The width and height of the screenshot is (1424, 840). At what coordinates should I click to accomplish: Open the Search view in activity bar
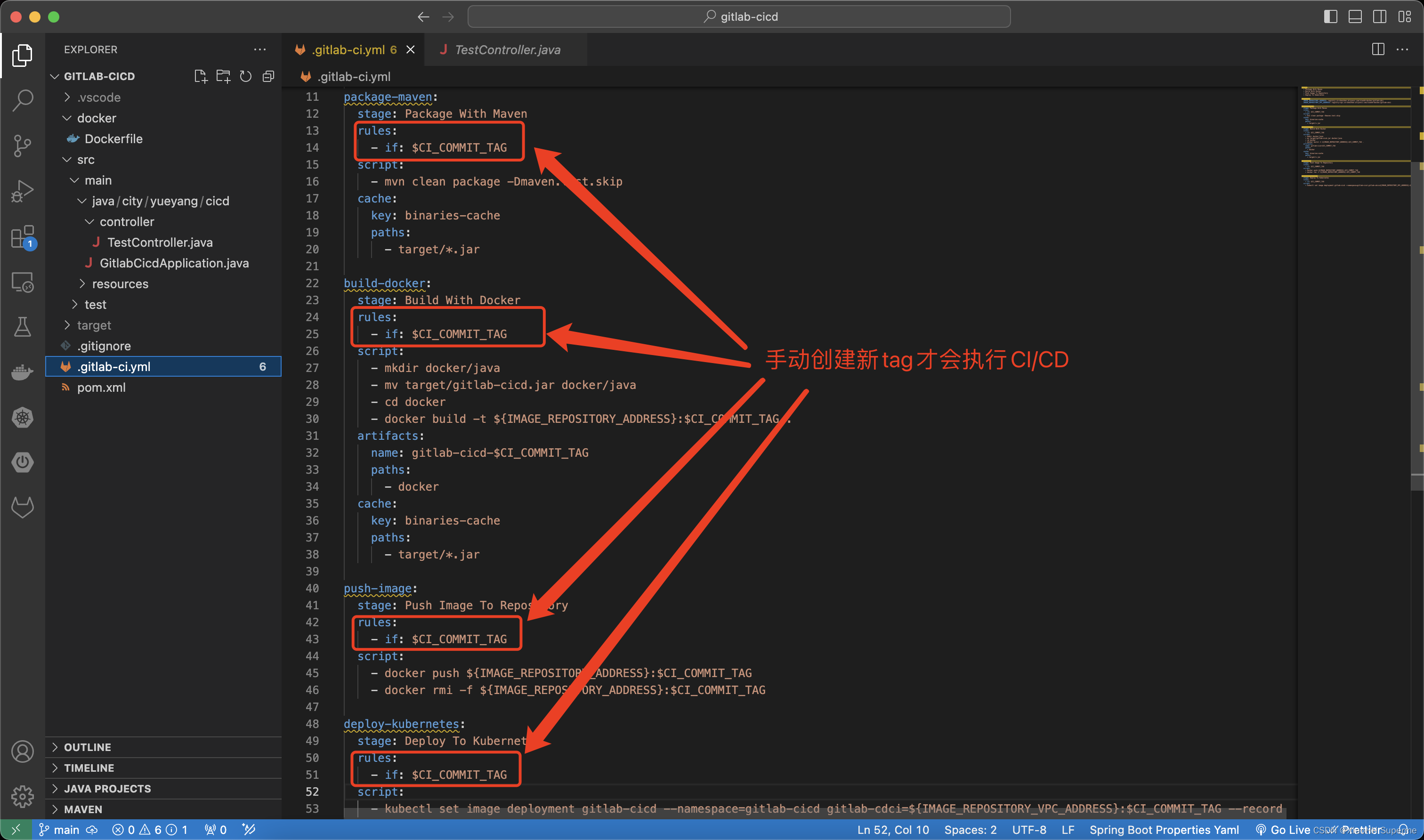23,100
